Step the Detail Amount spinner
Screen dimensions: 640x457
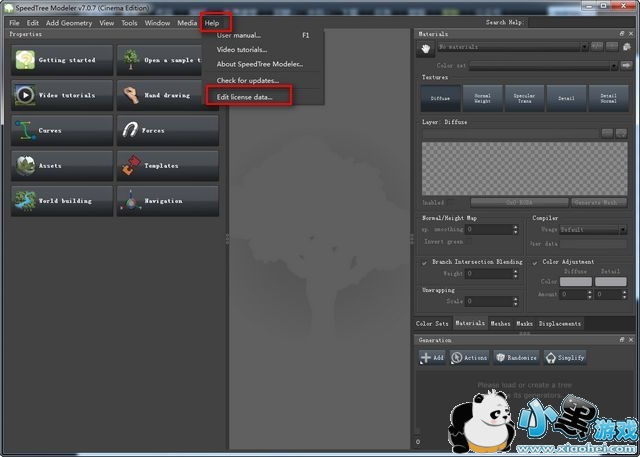(x=624, y=294)
